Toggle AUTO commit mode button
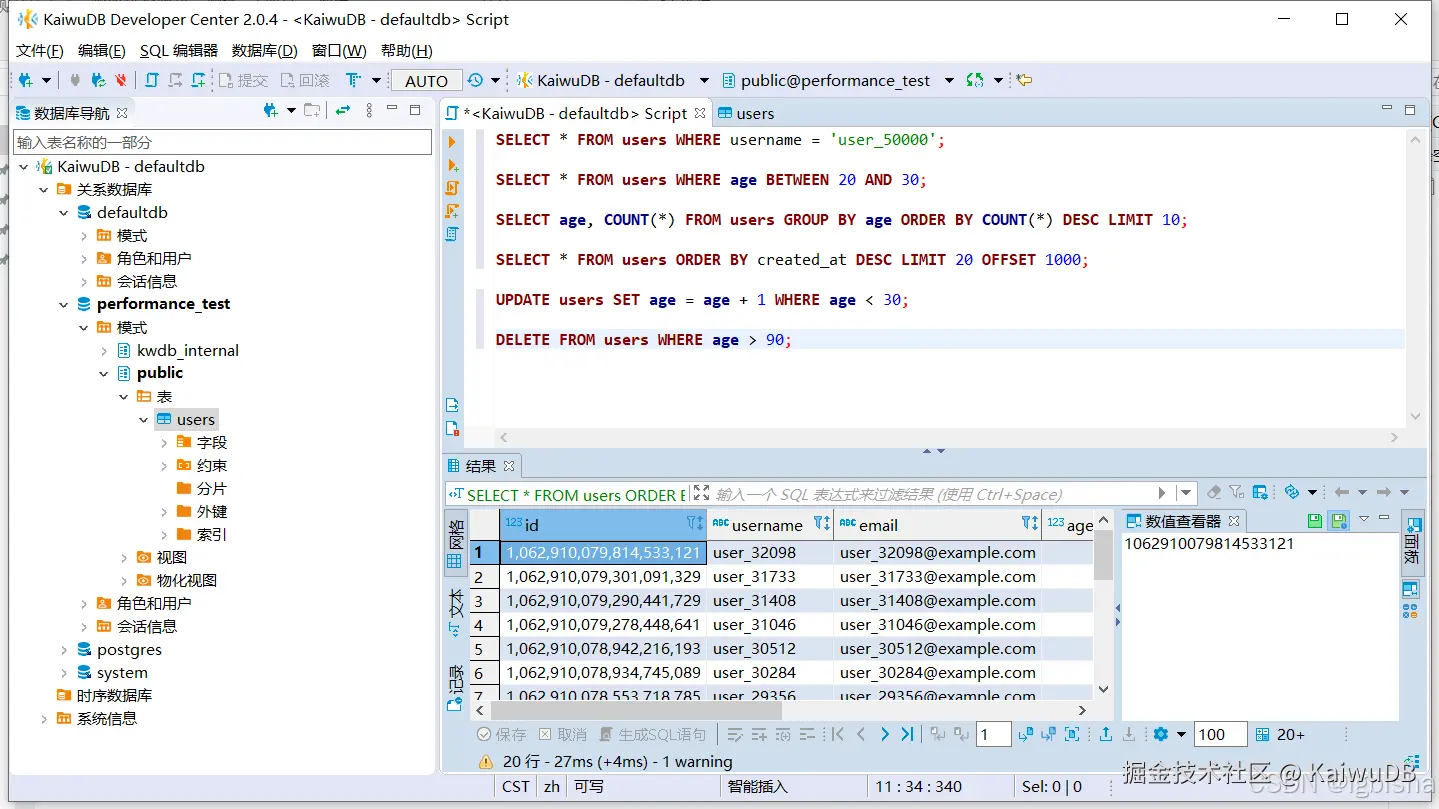1439x809 pixels. point(427,81)
